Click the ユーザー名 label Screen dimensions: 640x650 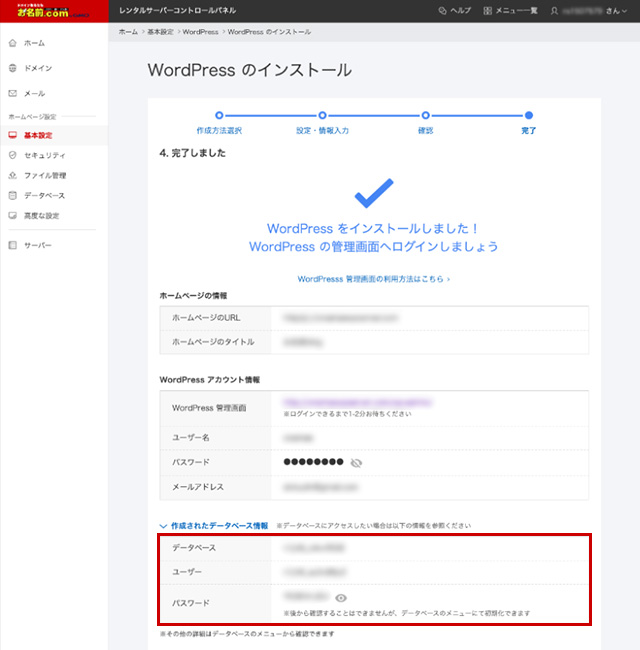191,437
